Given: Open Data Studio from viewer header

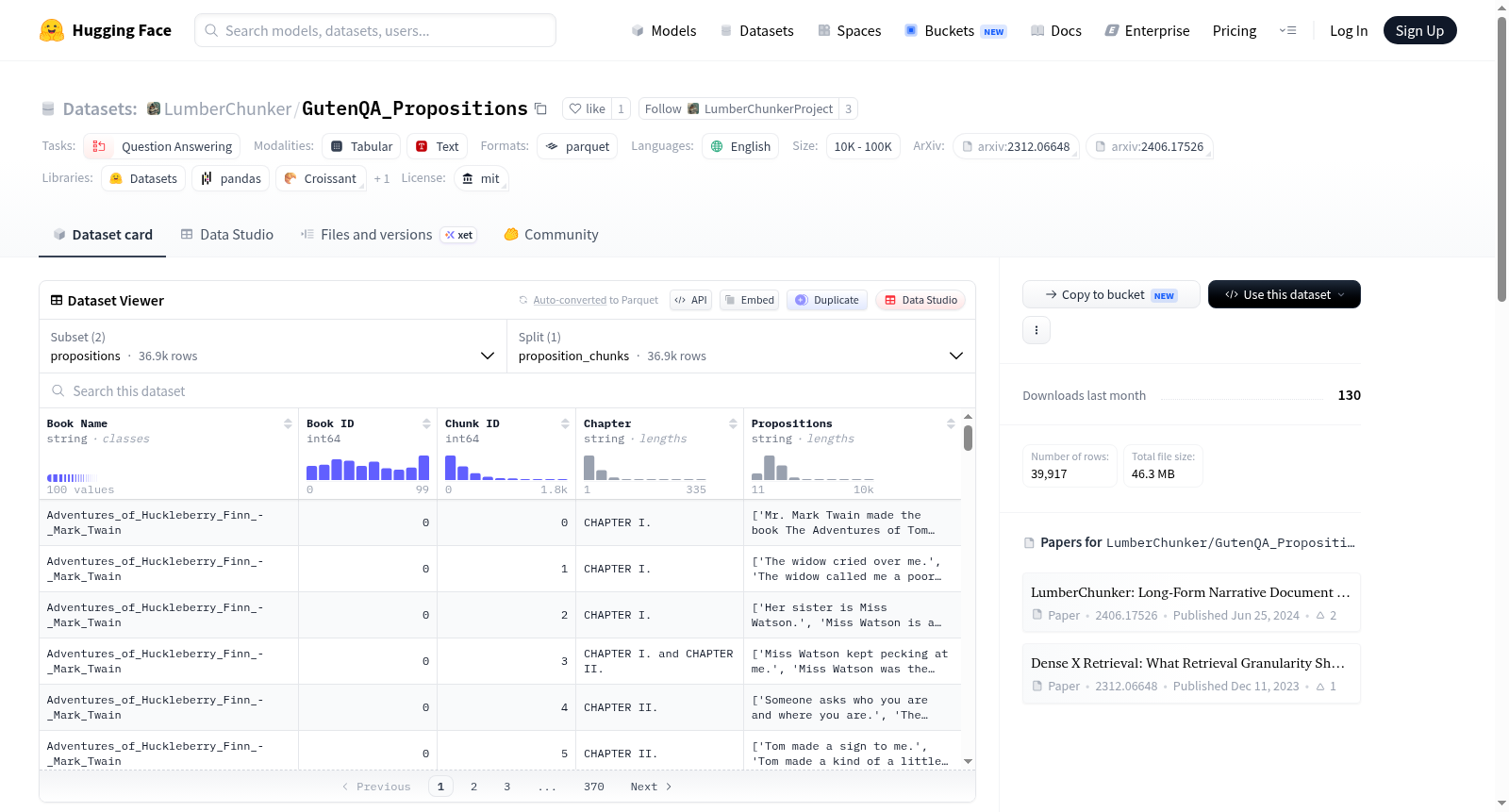Looking at the screenshot, I should (x=920, y=300).
